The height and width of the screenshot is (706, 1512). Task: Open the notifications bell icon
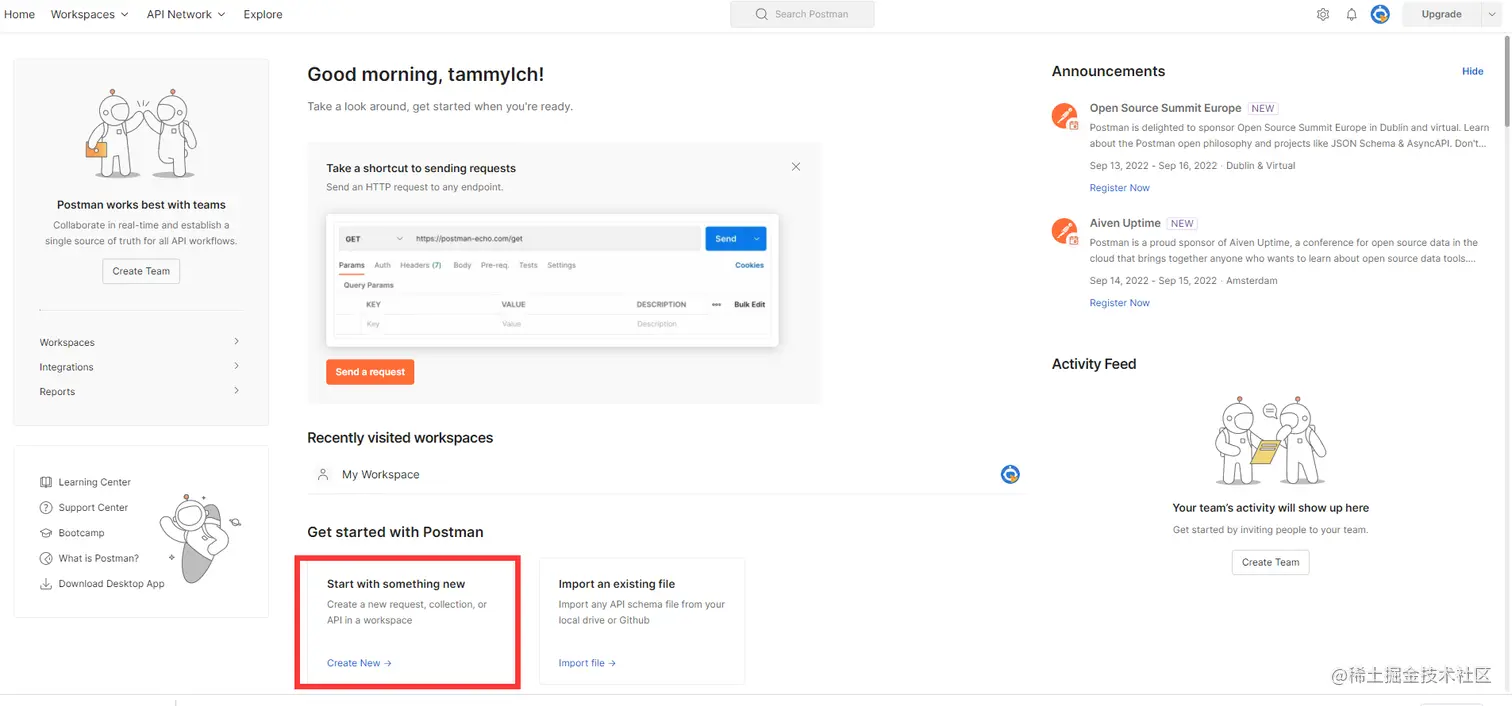(1351, 14)
